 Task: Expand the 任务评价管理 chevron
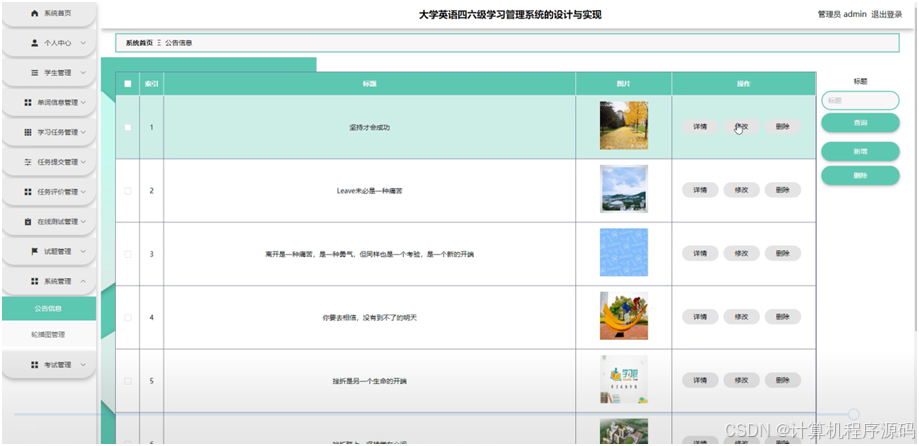click(83, 192)
